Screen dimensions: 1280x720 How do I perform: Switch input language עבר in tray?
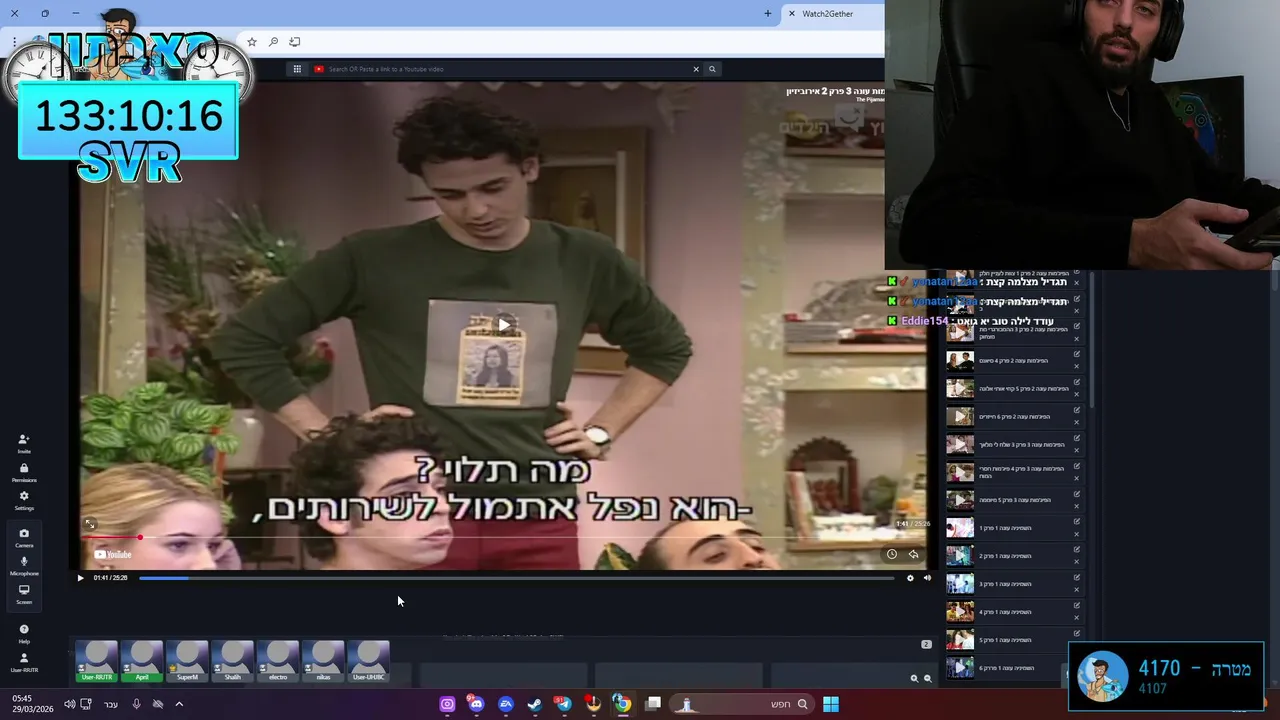click(111, 704)
